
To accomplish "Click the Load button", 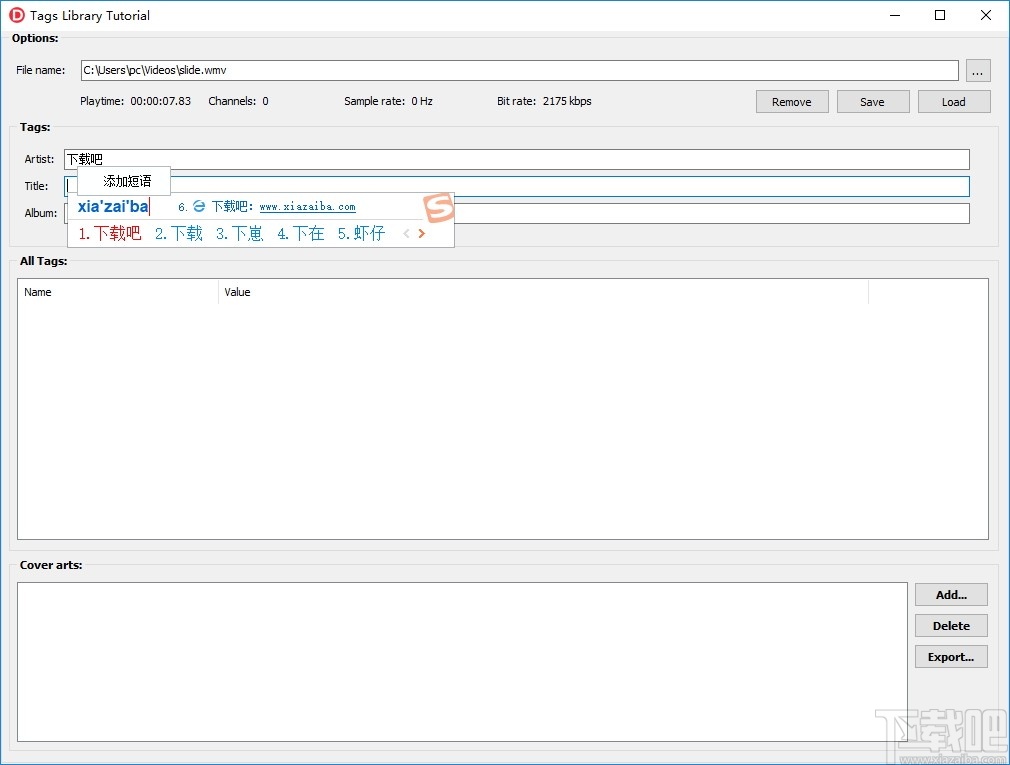I will pyautogui.click(x=954, y=102).
